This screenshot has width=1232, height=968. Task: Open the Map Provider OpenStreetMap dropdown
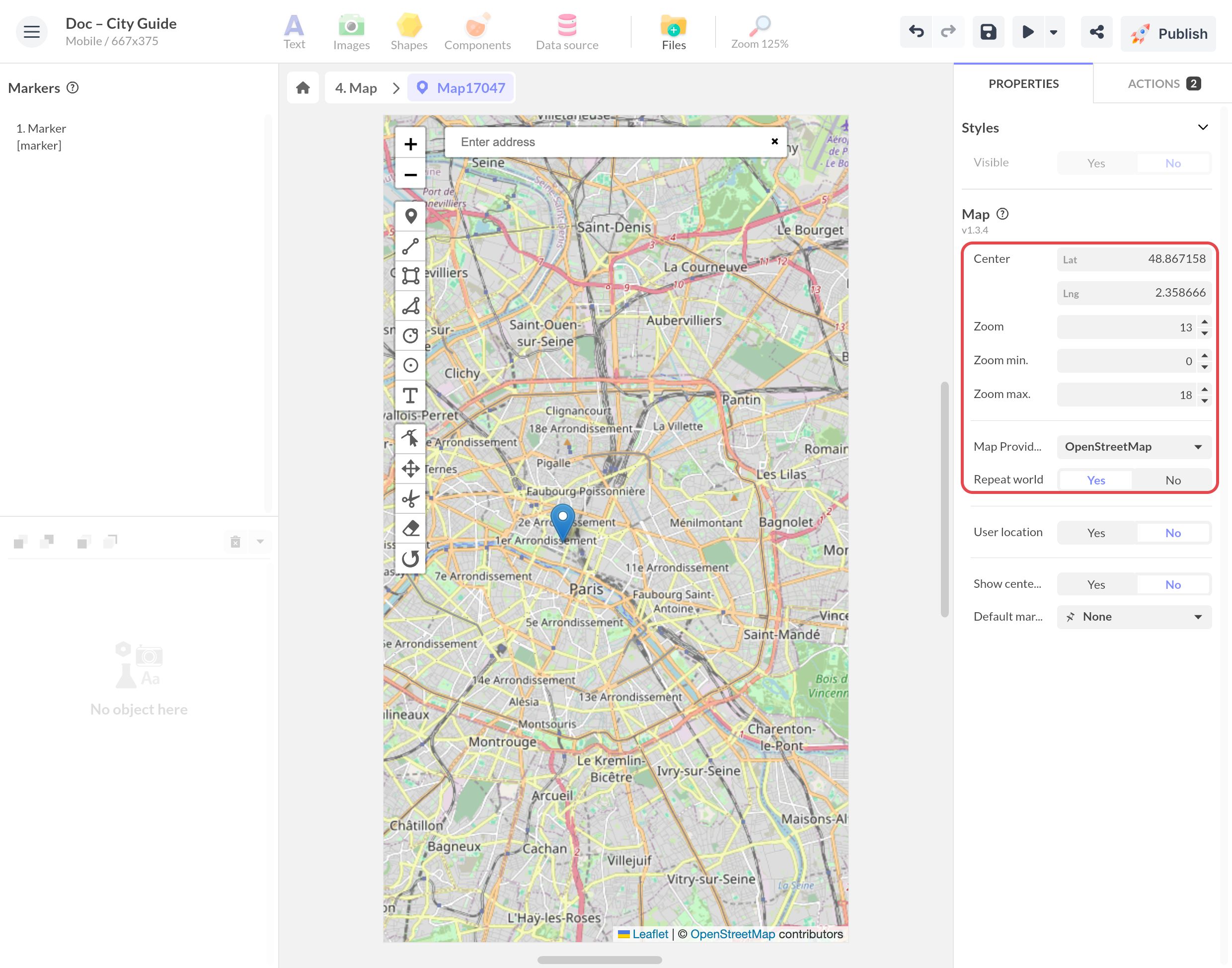pyautogui.click(x=1134, y=447)
